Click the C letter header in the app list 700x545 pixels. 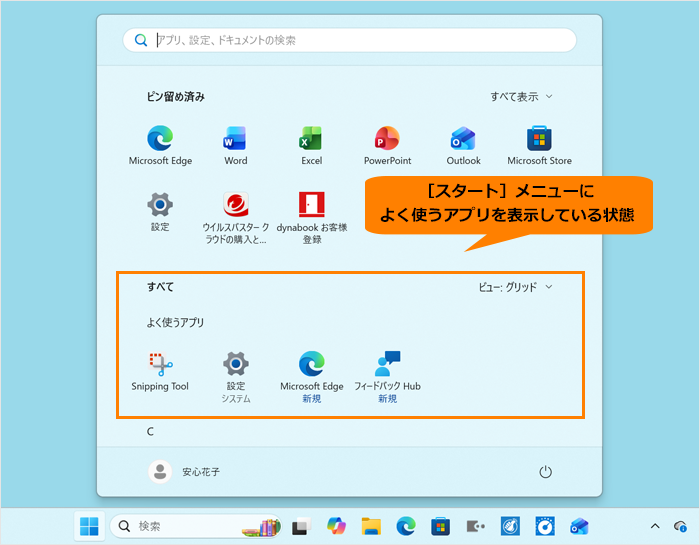point(150,432)
